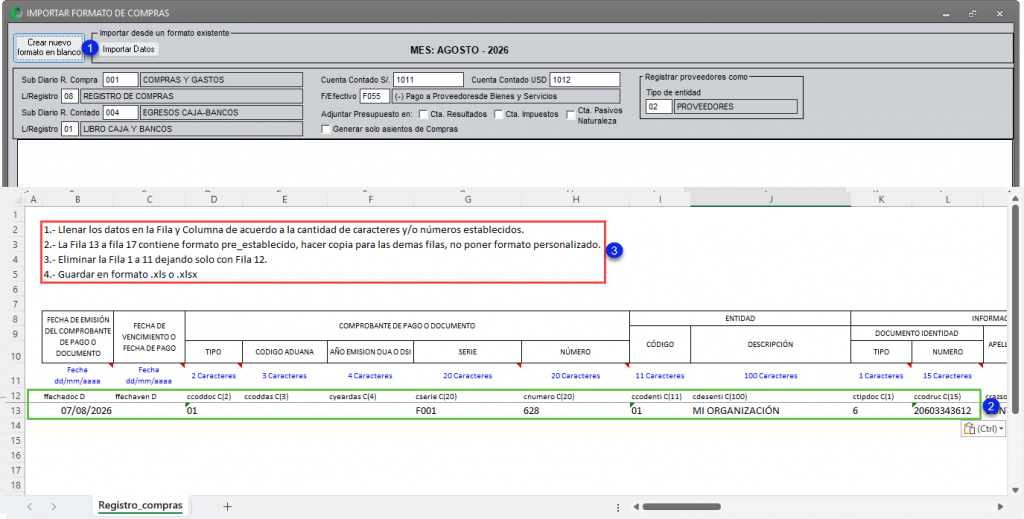The image size is (1024, 519).
Task: Click L/Registro code field 01
Action: coord(70,129)
